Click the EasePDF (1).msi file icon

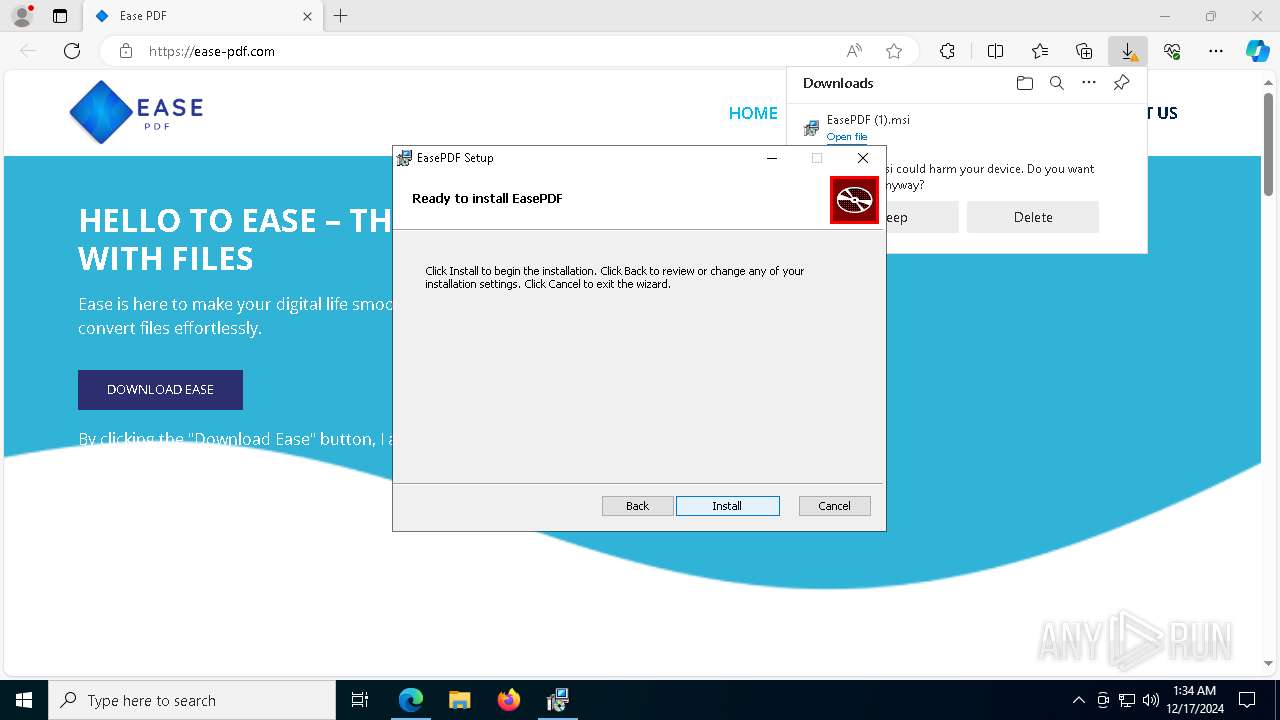811,128
